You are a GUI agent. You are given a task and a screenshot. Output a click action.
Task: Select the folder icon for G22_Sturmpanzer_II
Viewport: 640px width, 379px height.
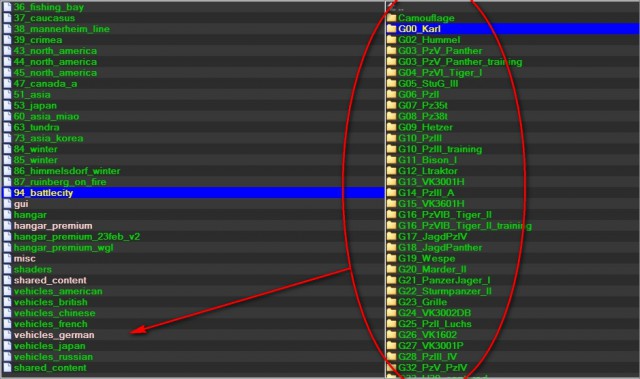(391, 291)
